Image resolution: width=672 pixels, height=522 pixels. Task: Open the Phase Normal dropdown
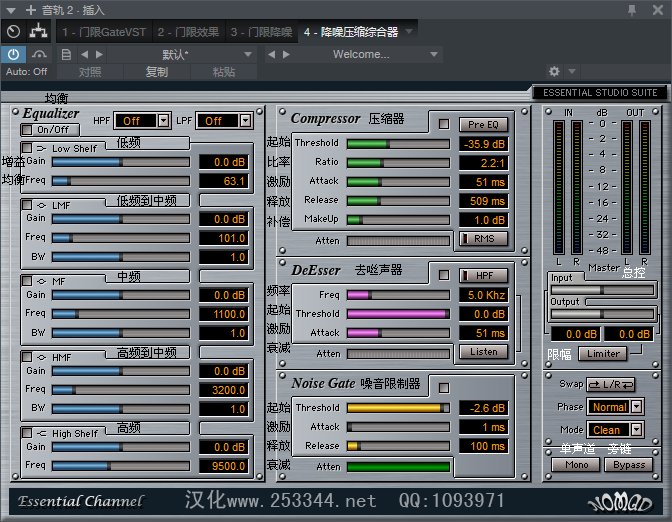tap(615, 407)
